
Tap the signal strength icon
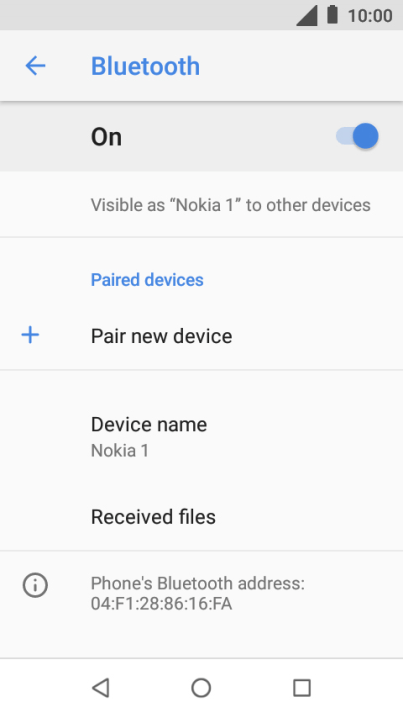tap(307, 16)
